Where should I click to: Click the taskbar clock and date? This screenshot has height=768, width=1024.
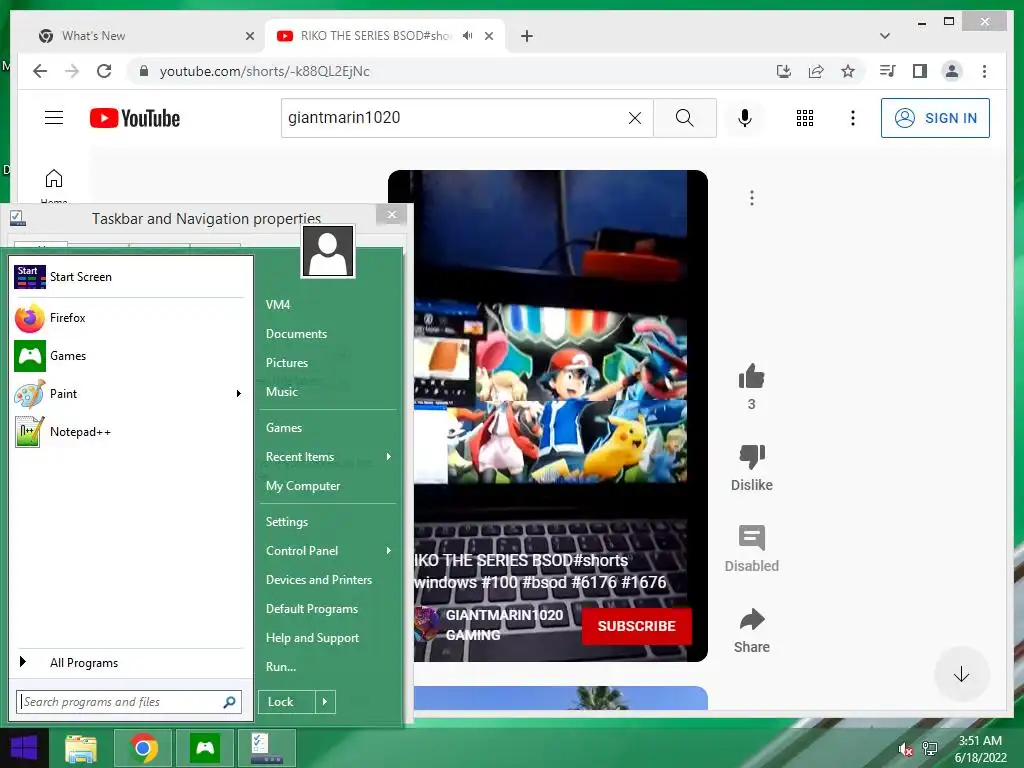[980, 749]
